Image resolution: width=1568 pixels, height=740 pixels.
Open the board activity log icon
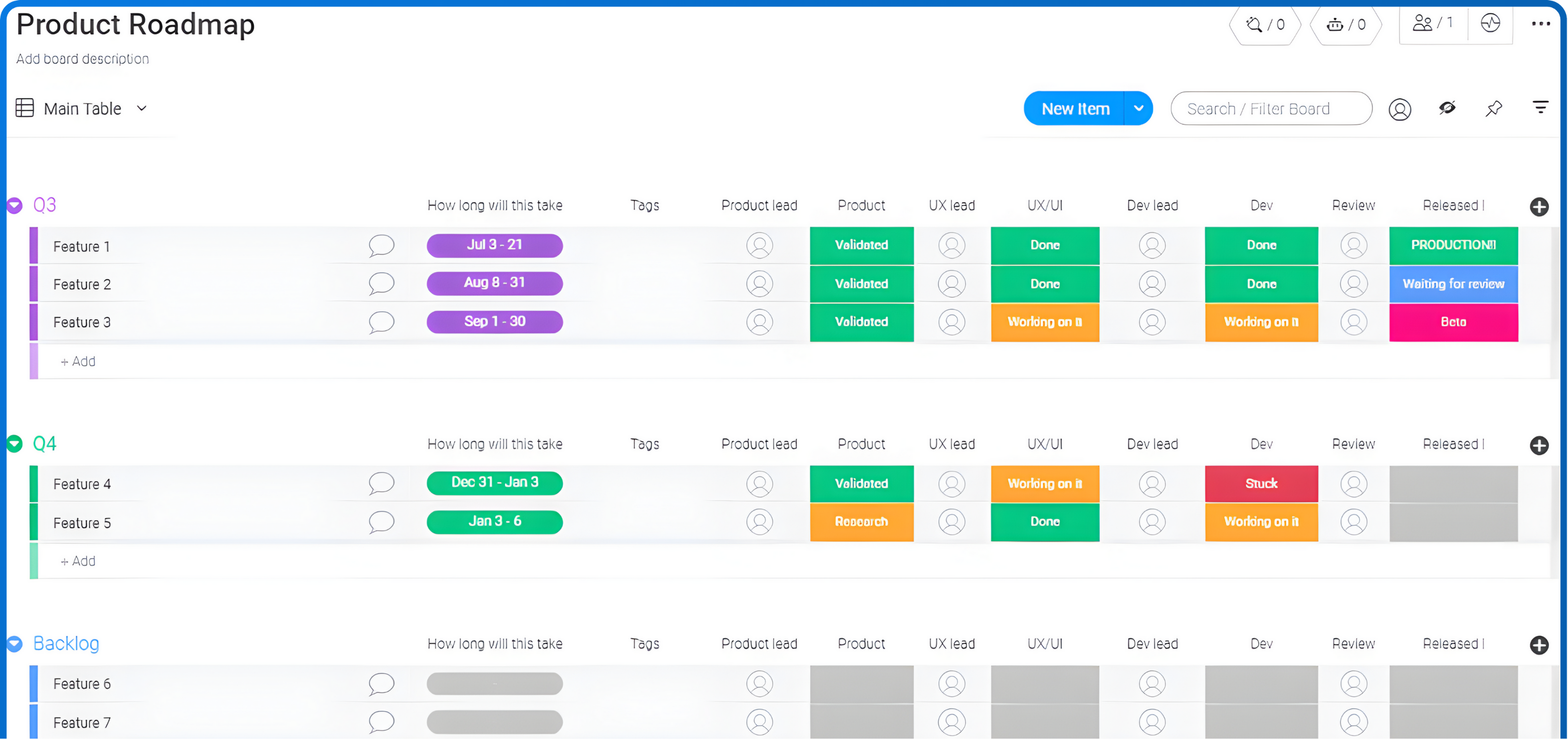click(1490, 23)
